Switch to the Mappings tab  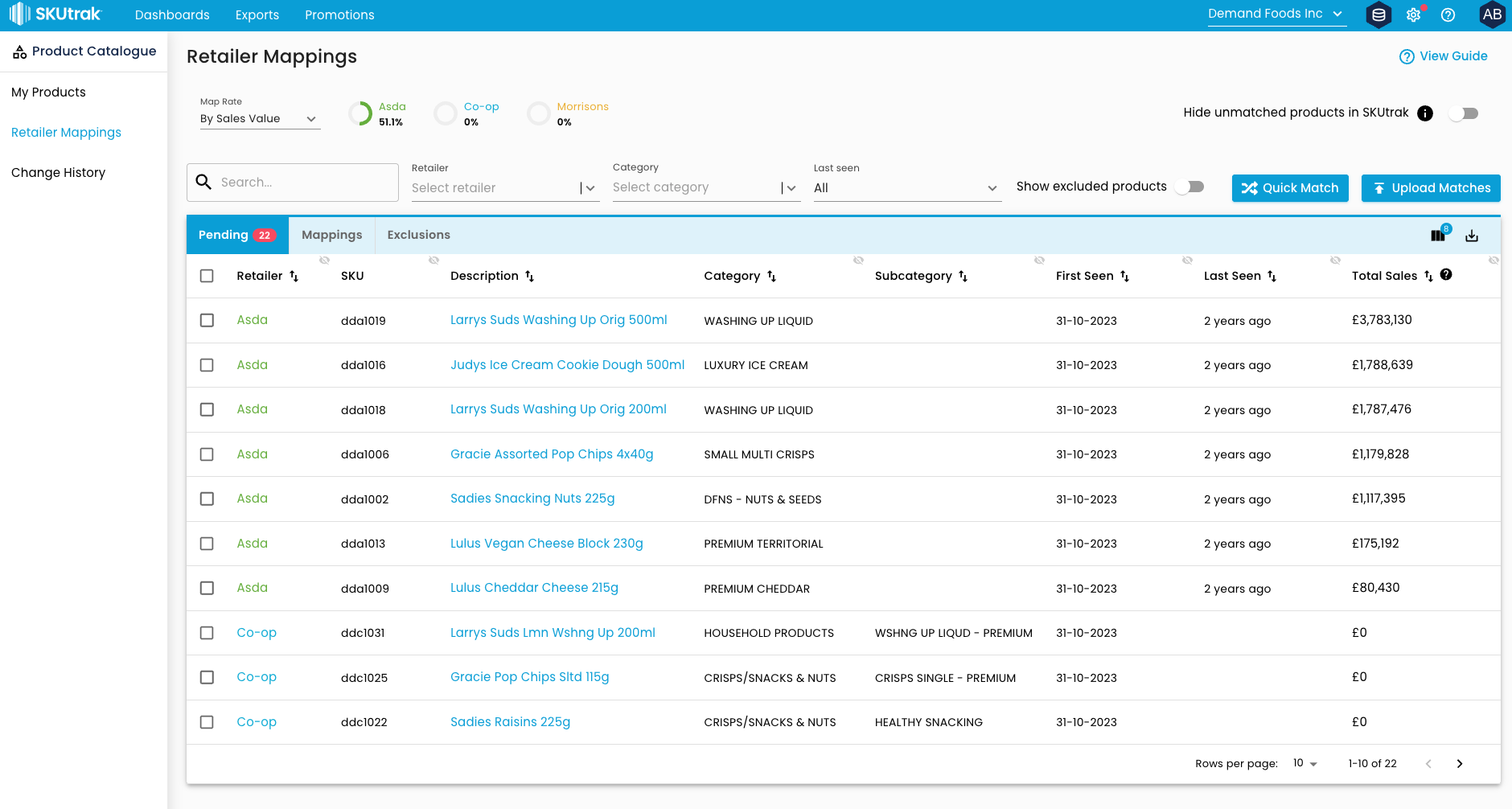(x=331, y=235)
